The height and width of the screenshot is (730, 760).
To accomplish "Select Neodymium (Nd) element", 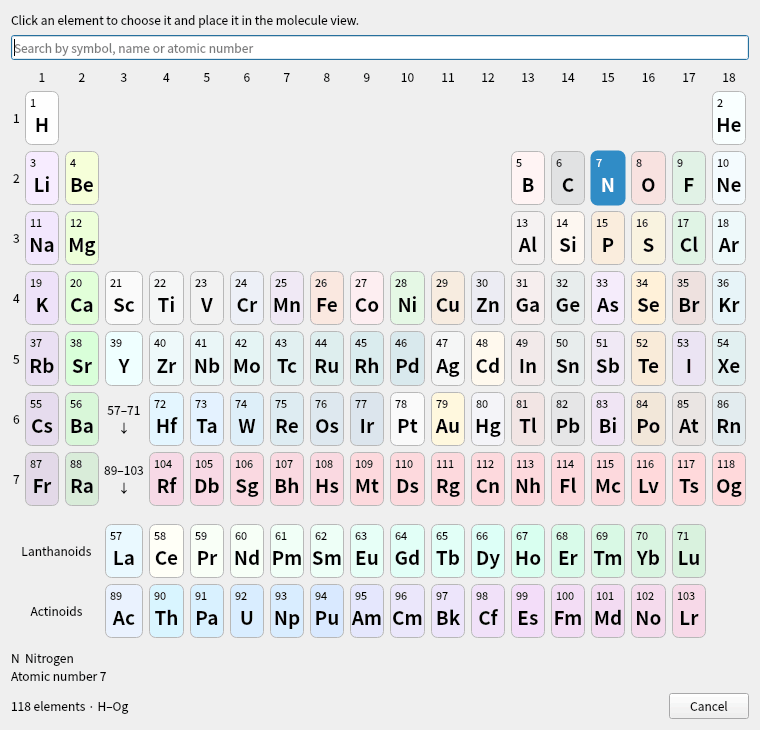I will 247,551.
